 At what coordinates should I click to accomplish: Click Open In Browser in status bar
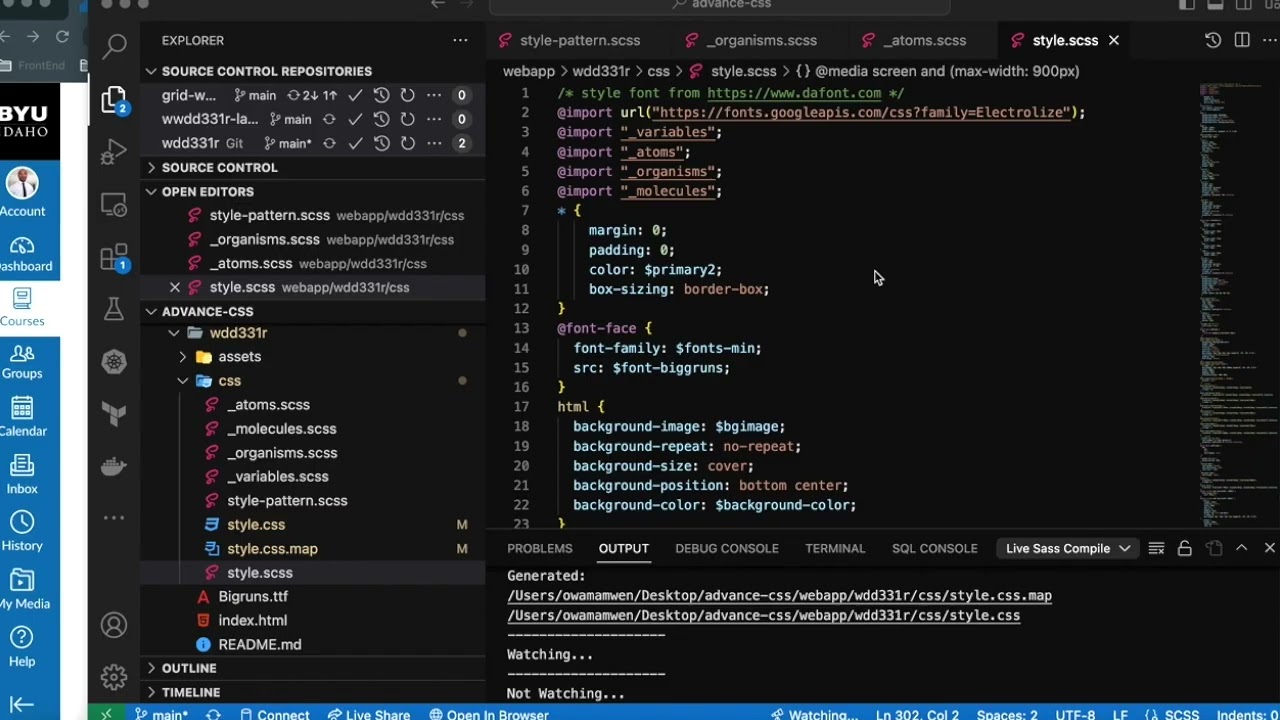click(489, 714)
